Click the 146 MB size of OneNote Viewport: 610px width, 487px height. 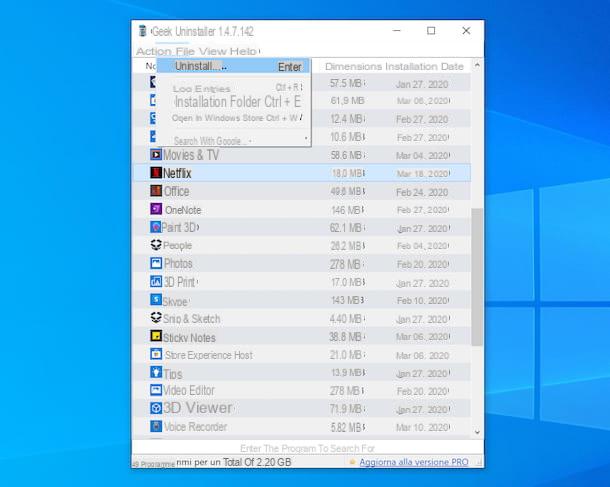(x=347, y=210)
